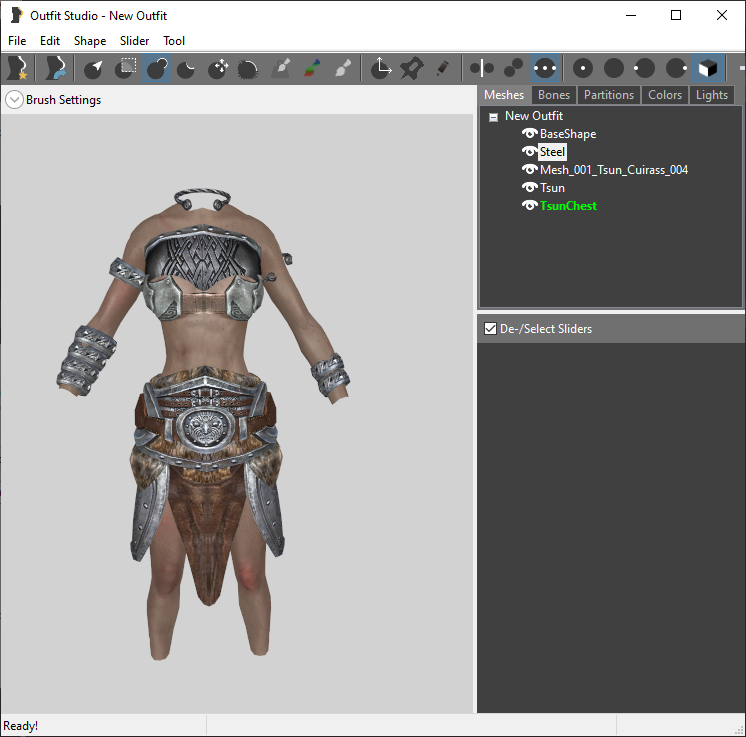Click the Ready! status bar text
The image size is (746, 737).
point(20,726)
